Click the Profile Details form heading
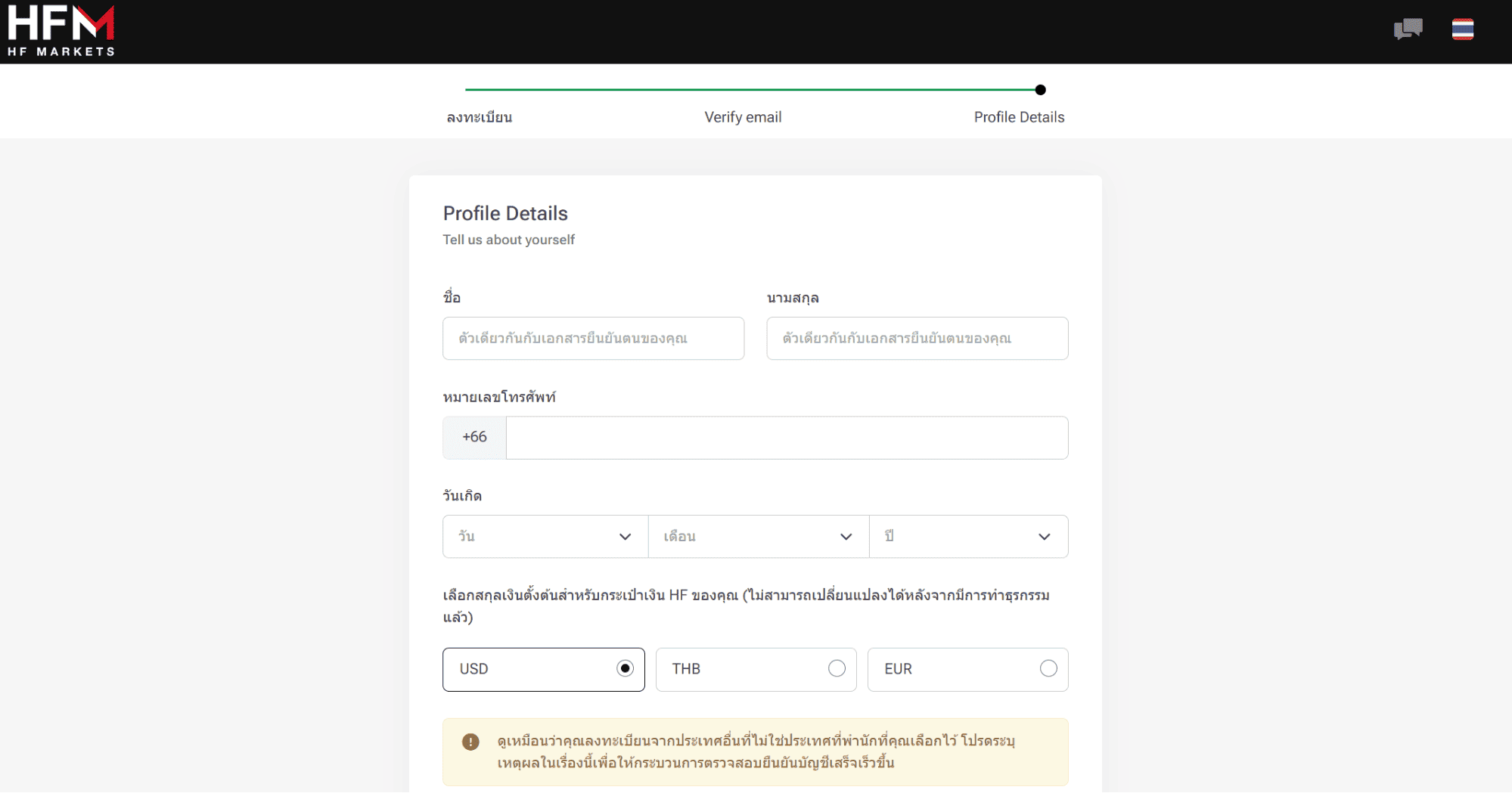The image size is (1512, 793). [505, 214]
